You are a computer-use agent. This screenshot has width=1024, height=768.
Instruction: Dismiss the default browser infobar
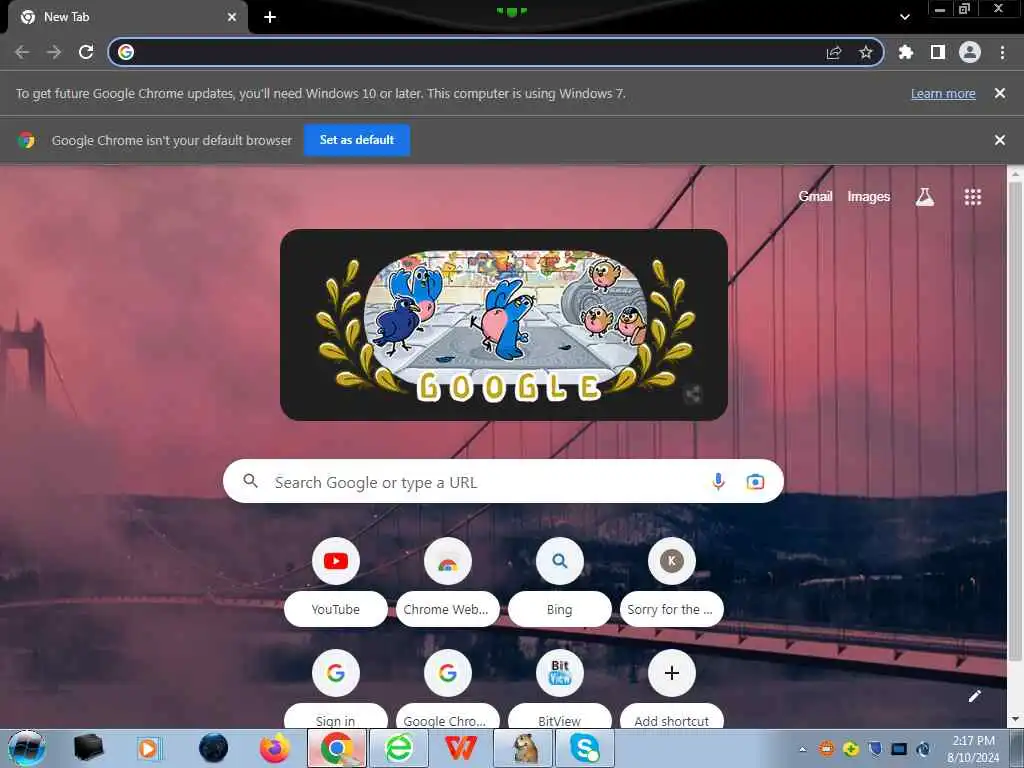[1000, 140]
